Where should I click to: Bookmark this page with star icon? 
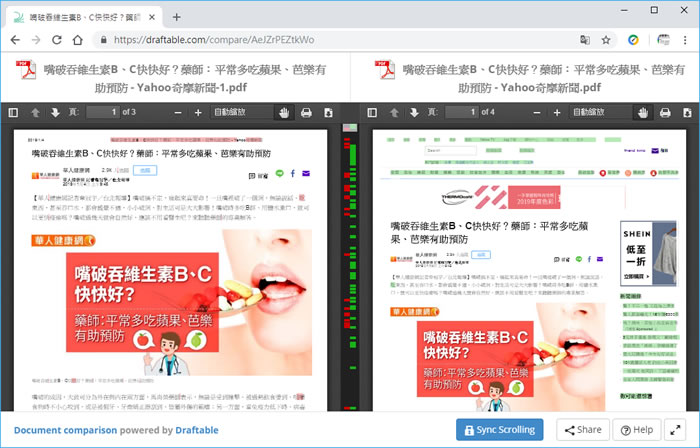coord(606,40)
